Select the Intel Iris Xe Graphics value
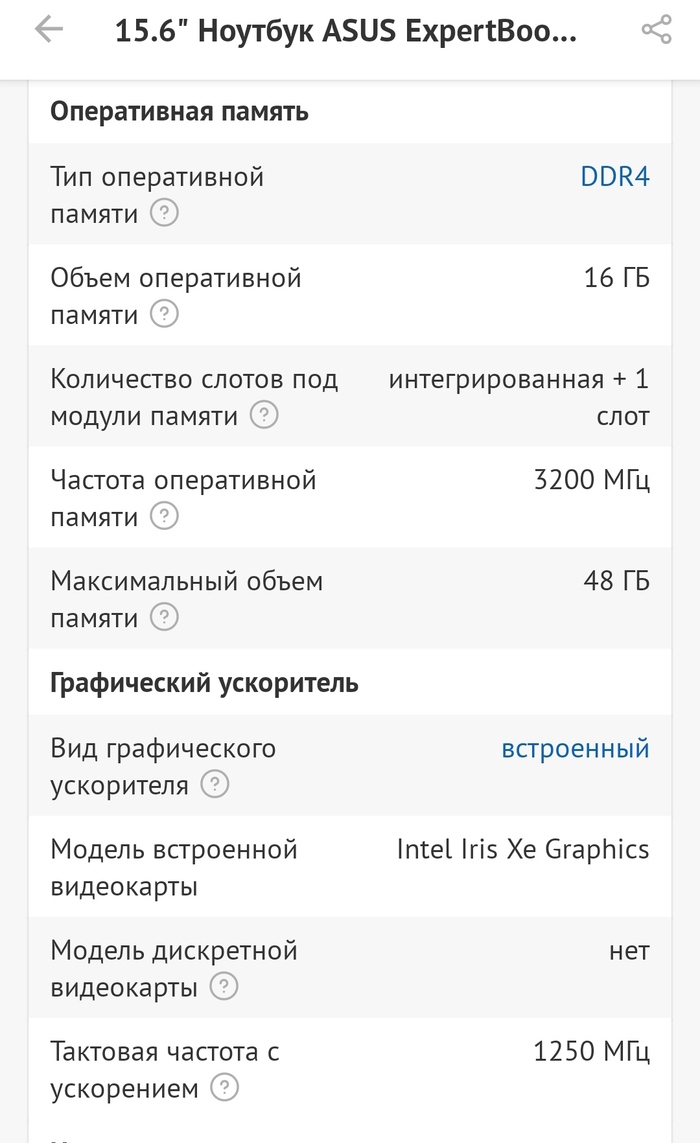Viewport: 700px width, 1143px height. (523, 849)
